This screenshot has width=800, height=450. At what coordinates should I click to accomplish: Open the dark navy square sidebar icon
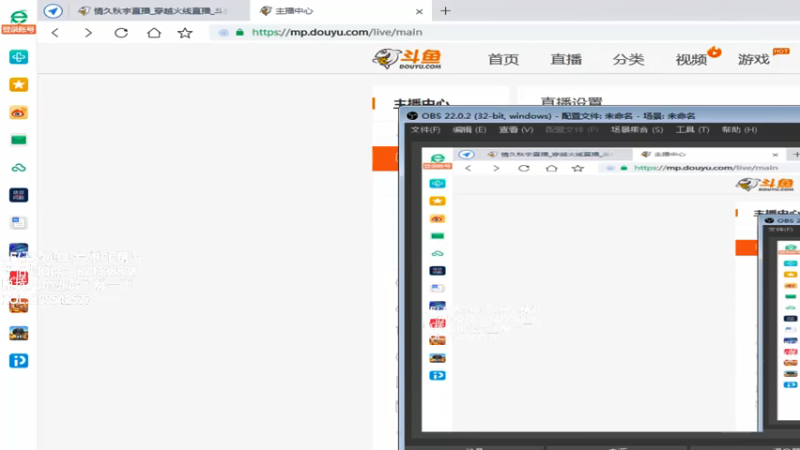[18, 195]
